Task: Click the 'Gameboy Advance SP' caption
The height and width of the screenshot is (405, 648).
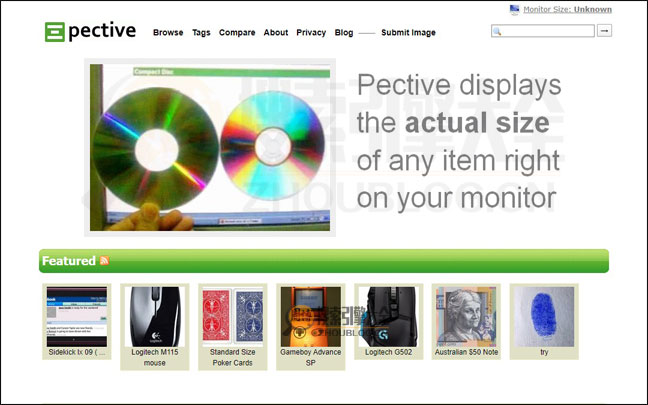Action: point(311,357)
